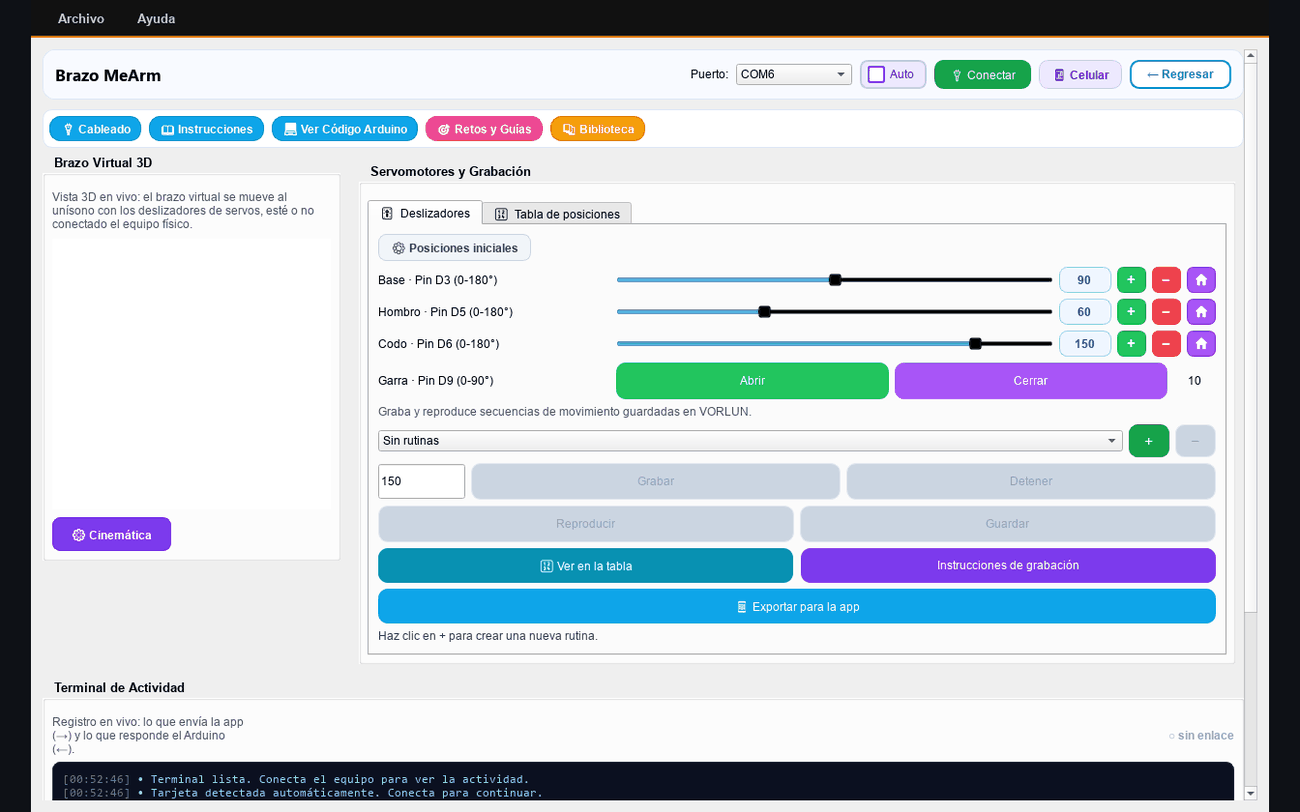Decrease Codo angle with red minus
The width and height of the screenshot is (1300, 812).
(x=1166, y=344)
